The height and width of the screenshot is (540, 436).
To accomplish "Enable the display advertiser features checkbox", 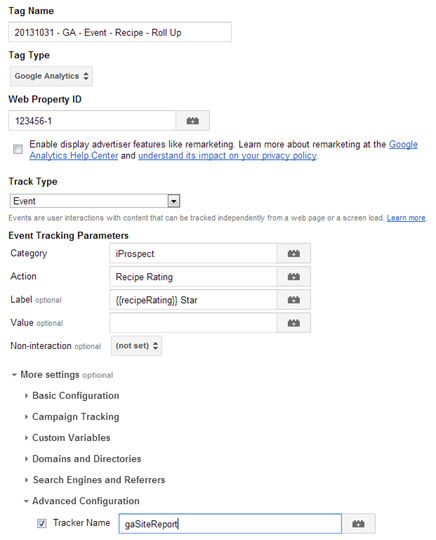I will tap(18, 149).
